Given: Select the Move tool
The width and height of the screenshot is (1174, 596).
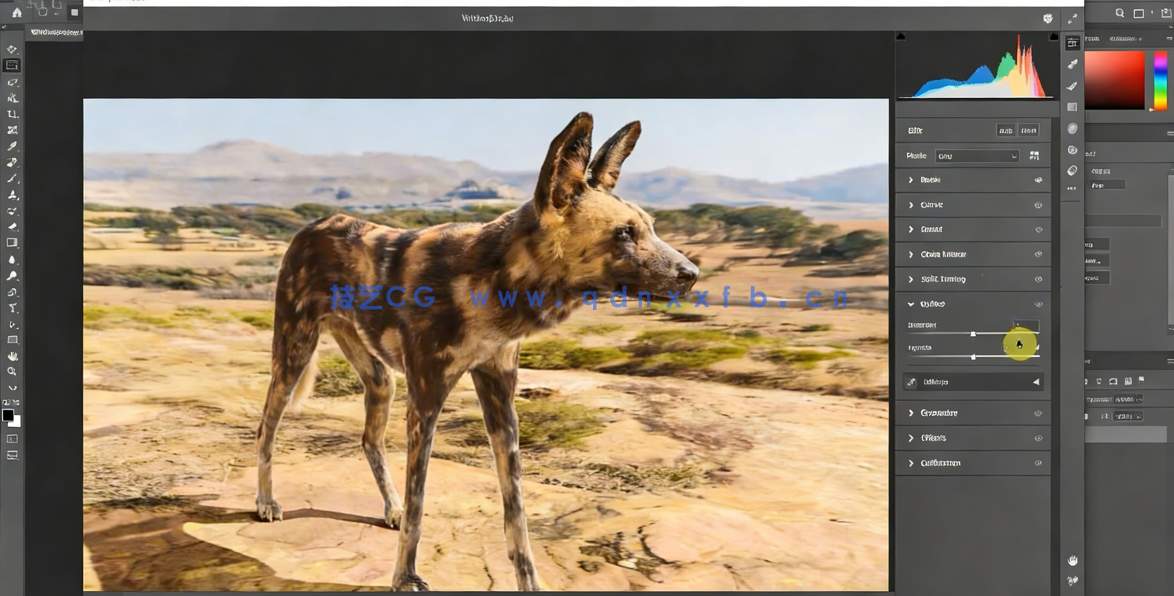Looking at the screenshot, I should 12,47.
